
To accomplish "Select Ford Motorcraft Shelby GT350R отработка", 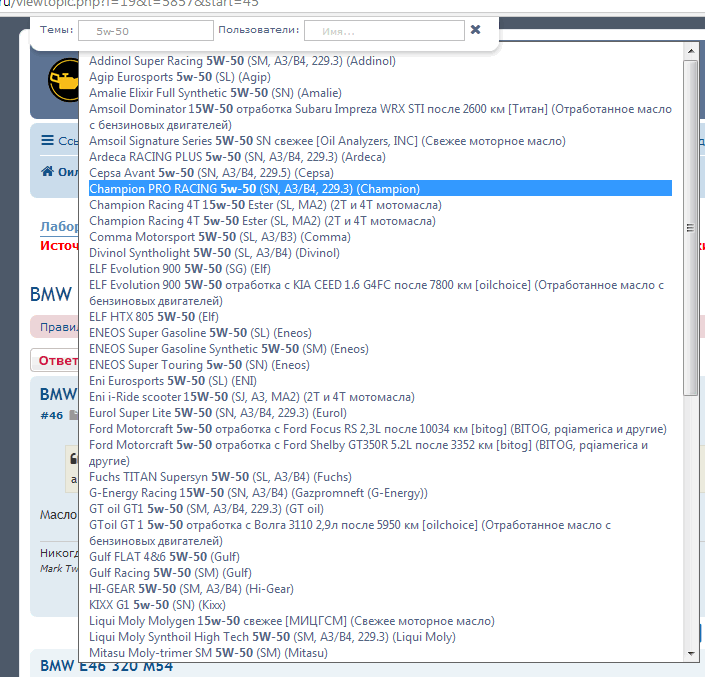I will [x=369, y=453].
